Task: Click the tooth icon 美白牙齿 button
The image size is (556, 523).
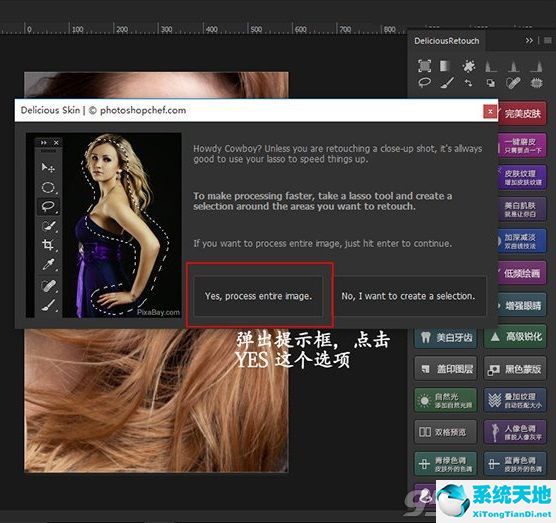Action: [446, 337]
